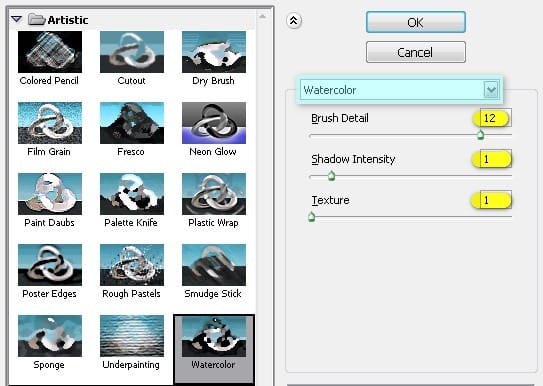The width and height of the screenshot is (543, 386).
Task: Hide filter gallery with double-chevron button
Action: [x=294, y=21]
